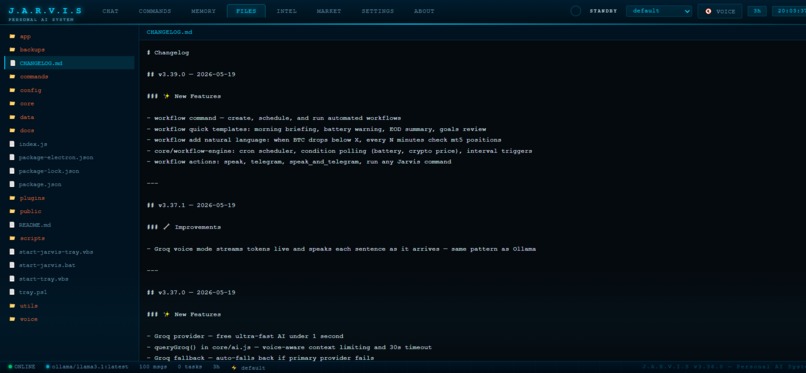Click the voice folder icon
Screen dimensions: 806x373
point(12,319)
